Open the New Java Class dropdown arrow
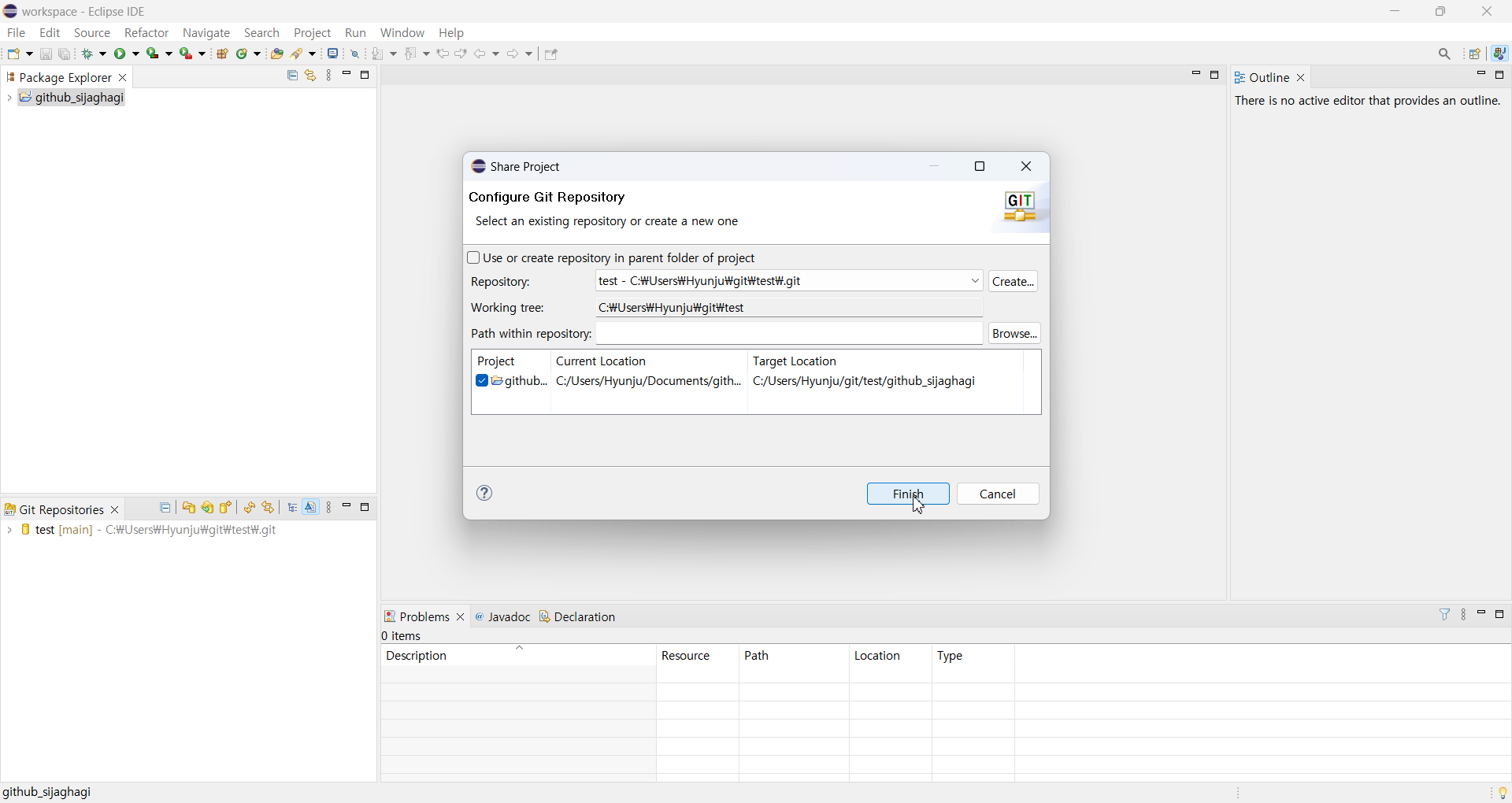 (258, 54)
